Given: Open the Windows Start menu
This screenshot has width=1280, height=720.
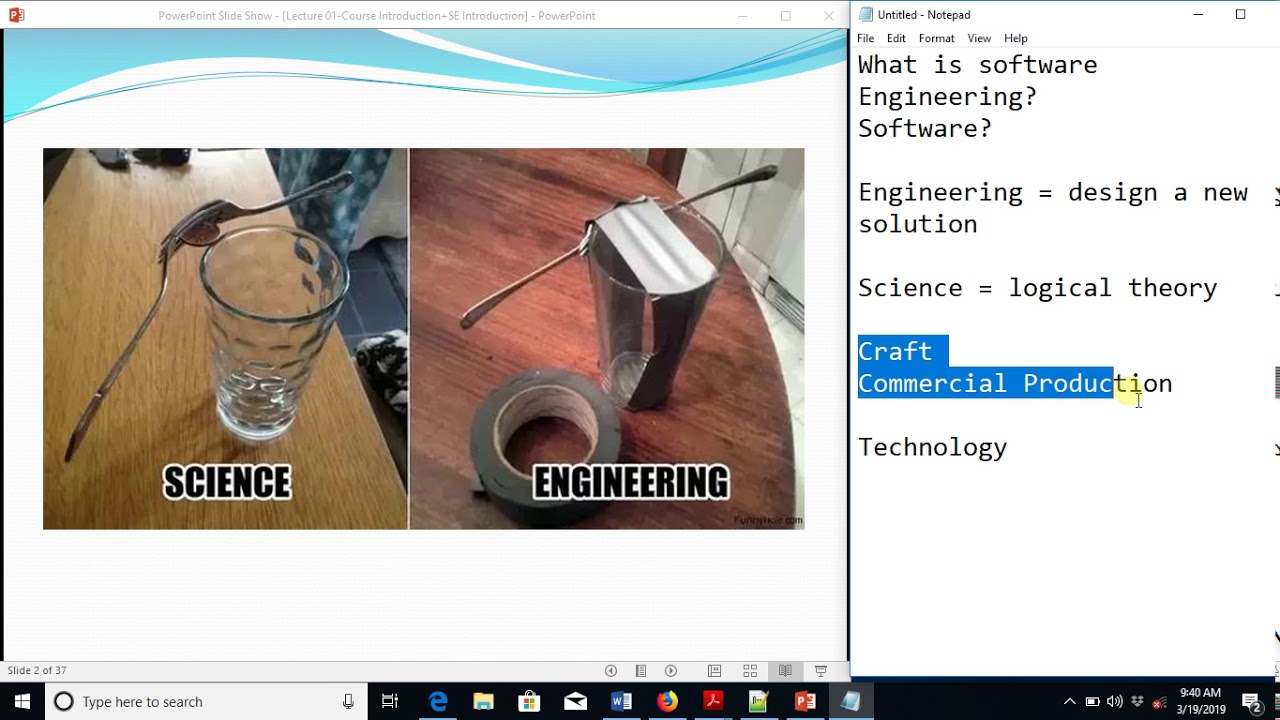Looking at the screenshot, I should [x=22, y=702].
